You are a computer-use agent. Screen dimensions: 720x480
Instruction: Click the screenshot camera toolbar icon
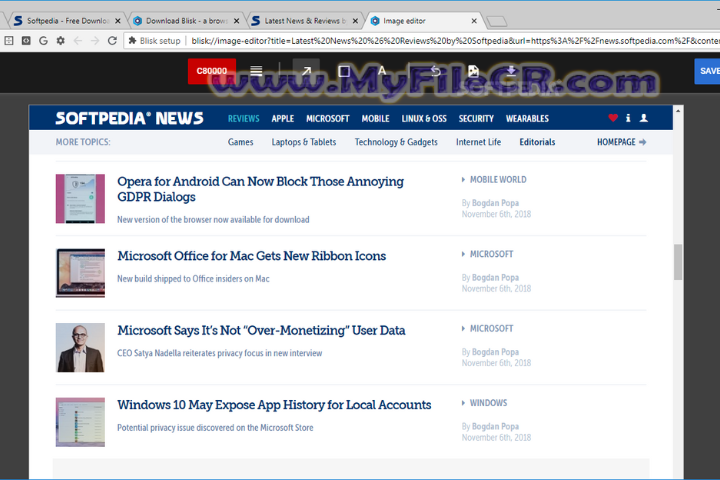(26, 40)
